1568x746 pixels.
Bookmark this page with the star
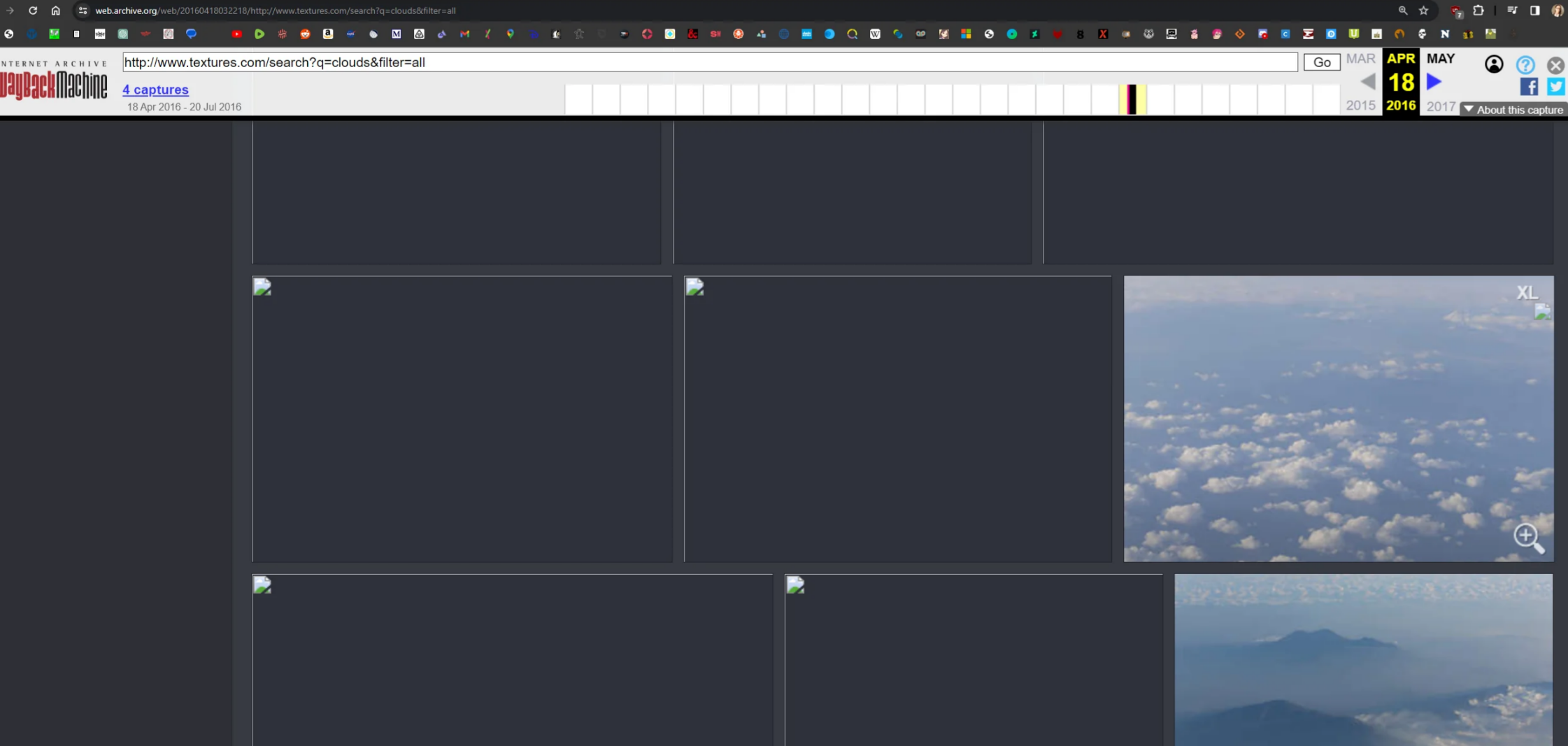pos(1423,10)
